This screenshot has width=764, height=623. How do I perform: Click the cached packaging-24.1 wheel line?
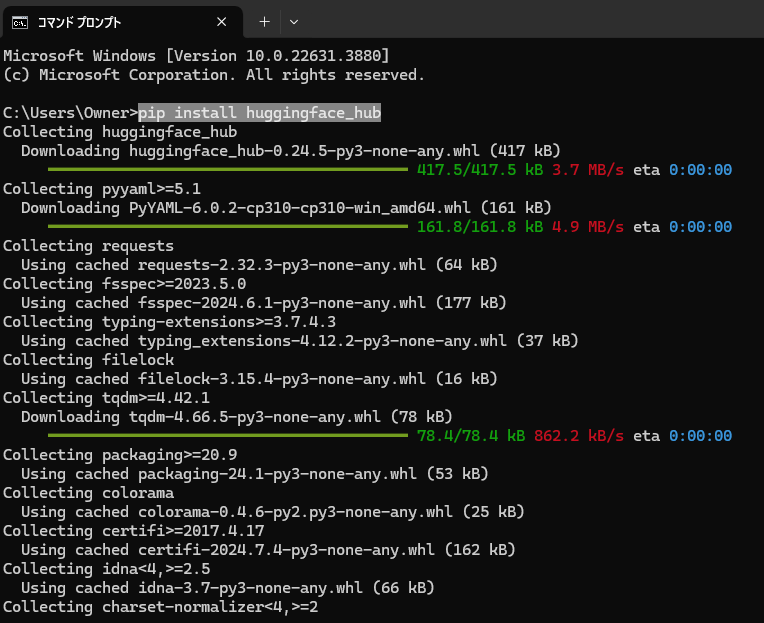point(255,473)
